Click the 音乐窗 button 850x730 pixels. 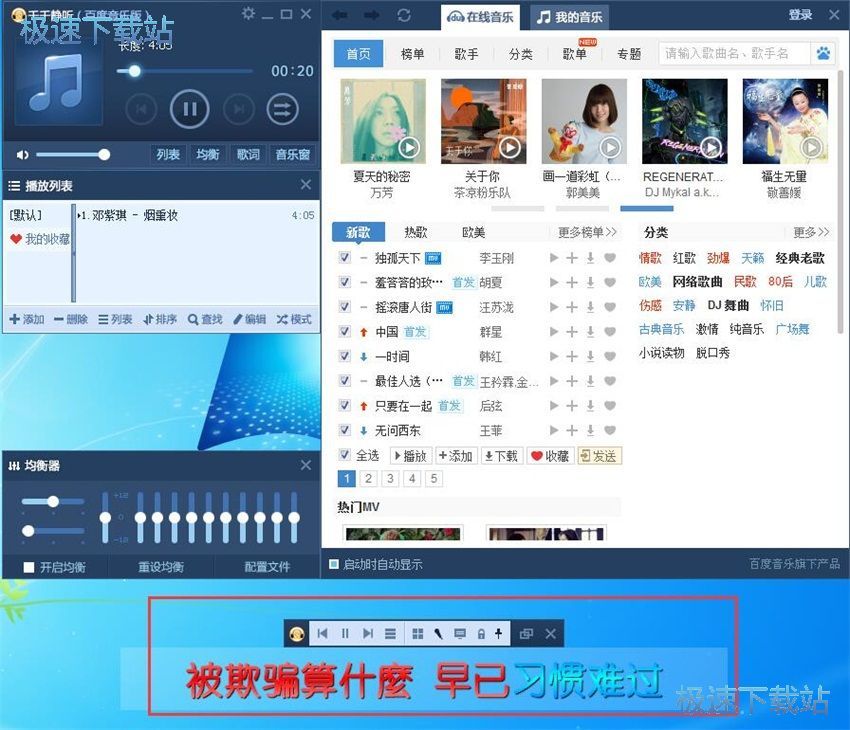coord(293,154)
